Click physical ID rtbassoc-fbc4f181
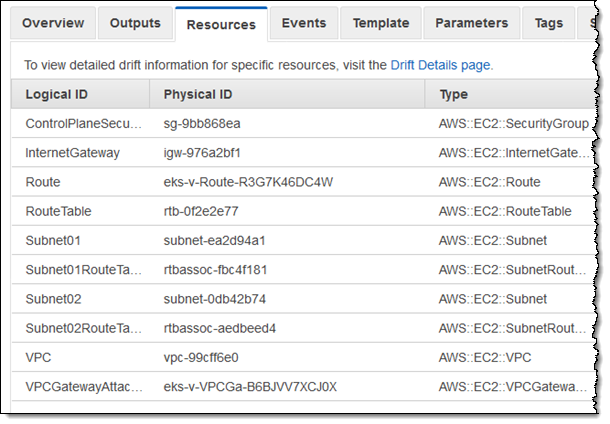610x424 pixels. (214, 270)
